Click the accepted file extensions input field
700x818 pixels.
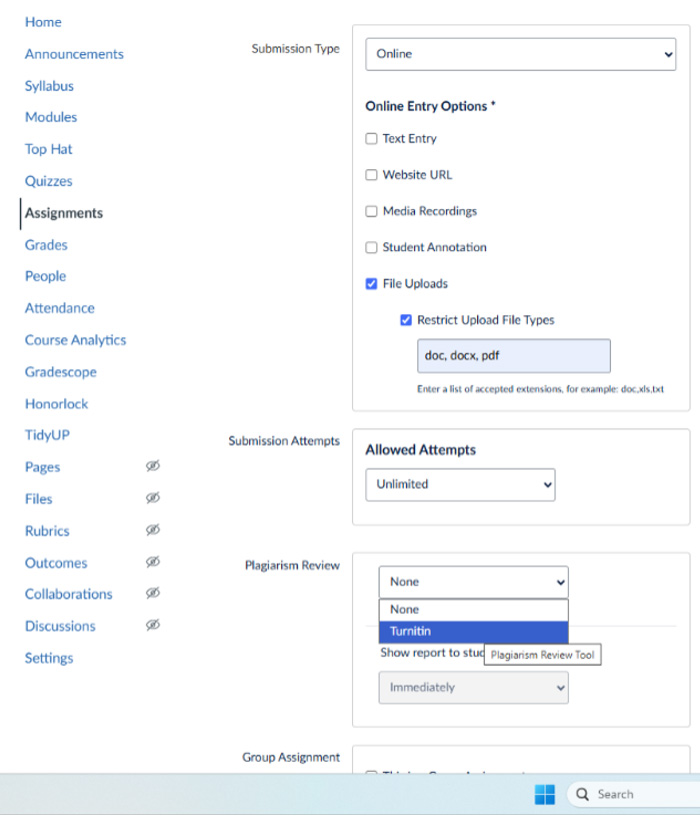coord(513,355)
